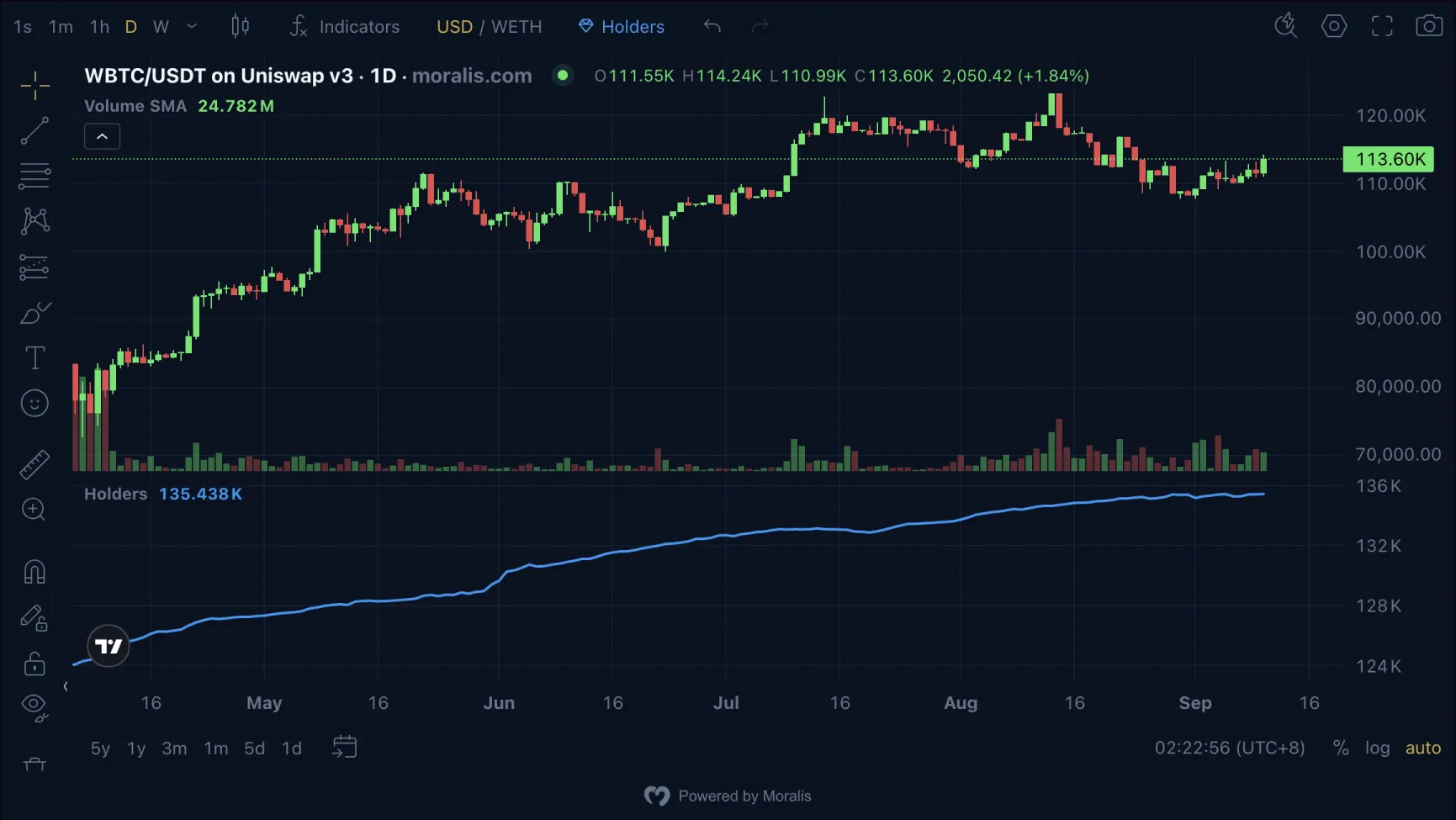Open the emoji stickers tool
1456x820 pixels.
pyautogui.click(x=34, y=403)
